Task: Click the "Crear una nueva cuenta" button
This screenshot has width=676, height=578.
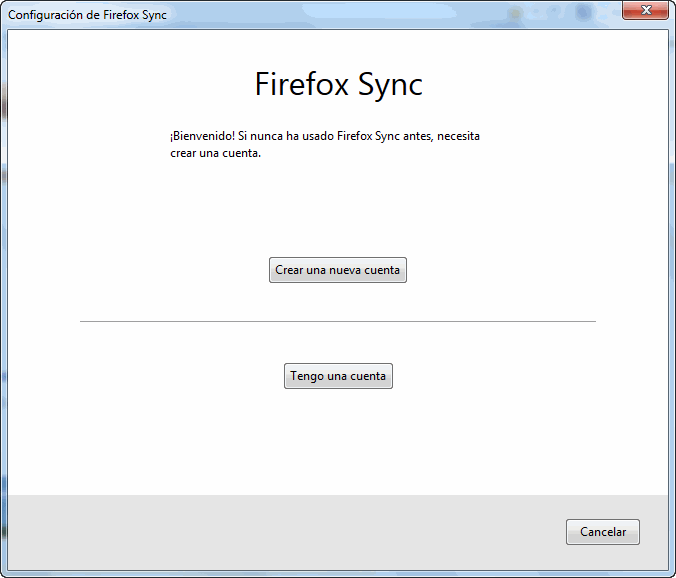Action: pyautogui.click(x=338, y=270)
